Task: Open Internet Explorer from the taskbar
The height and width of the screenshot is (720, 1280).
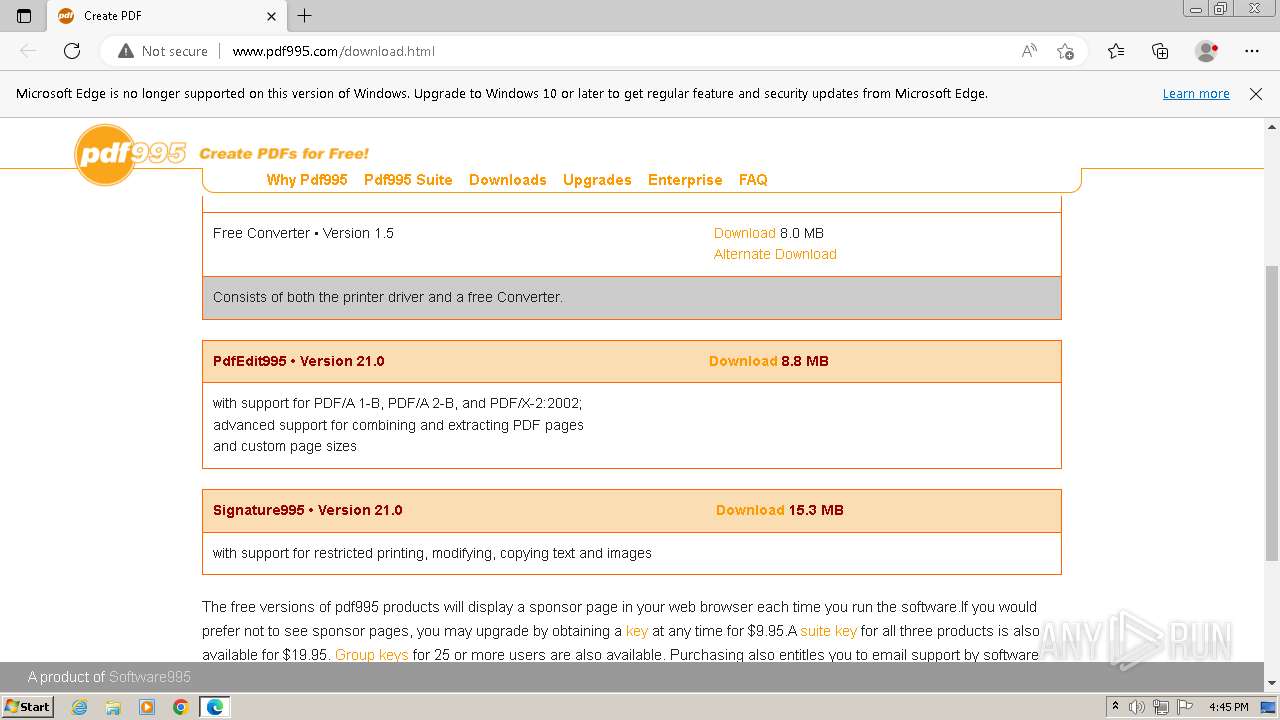Action: (80, 707)
